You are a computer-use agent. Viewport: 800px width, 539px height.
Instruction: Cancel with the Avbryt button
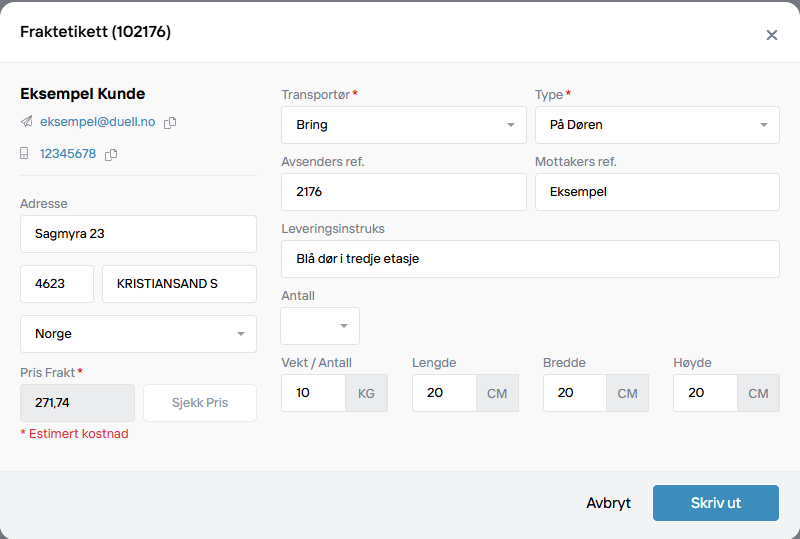pyautogui.click(x=608, y=503)
